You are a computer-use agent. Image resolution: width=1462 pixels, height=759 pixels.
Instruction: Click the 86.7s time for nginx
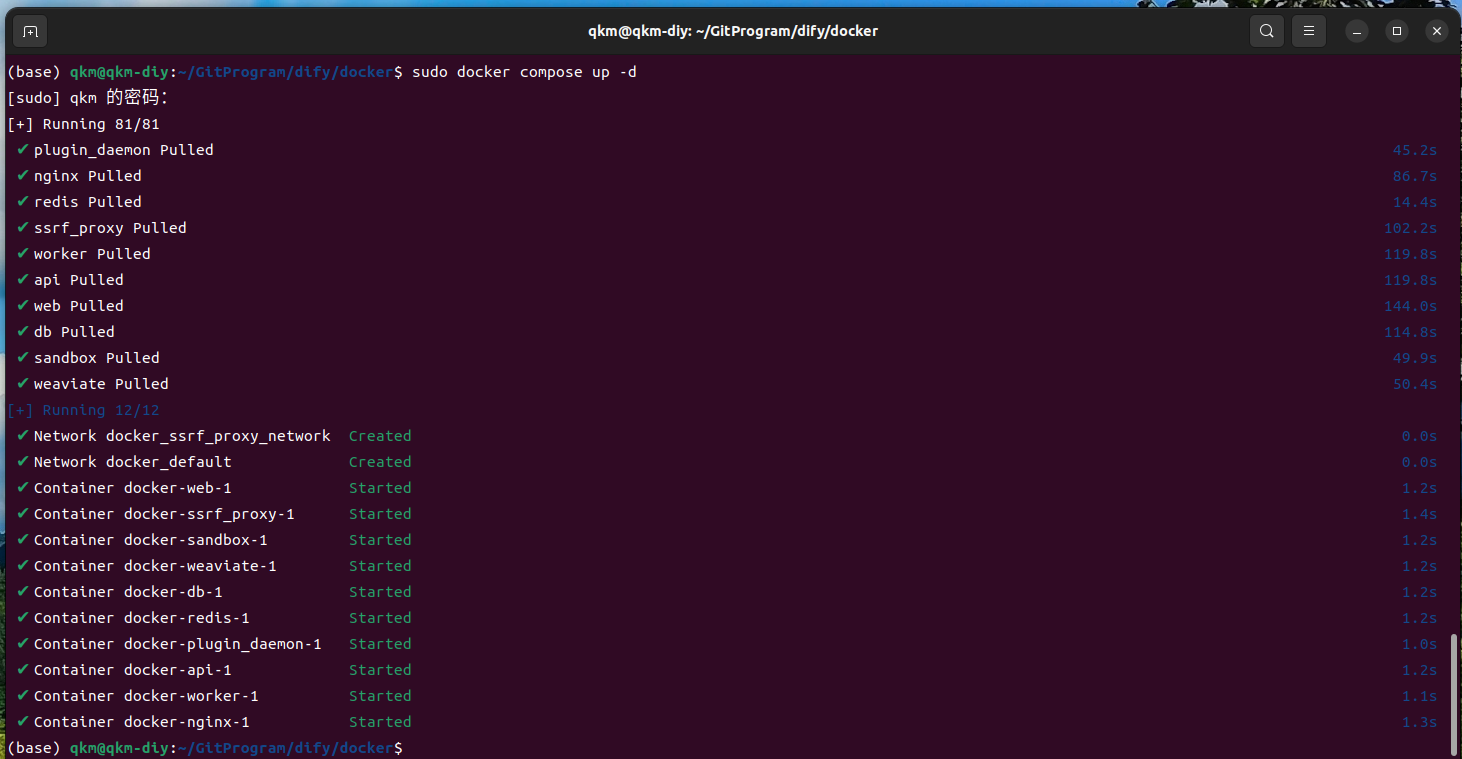[1415, 176]
